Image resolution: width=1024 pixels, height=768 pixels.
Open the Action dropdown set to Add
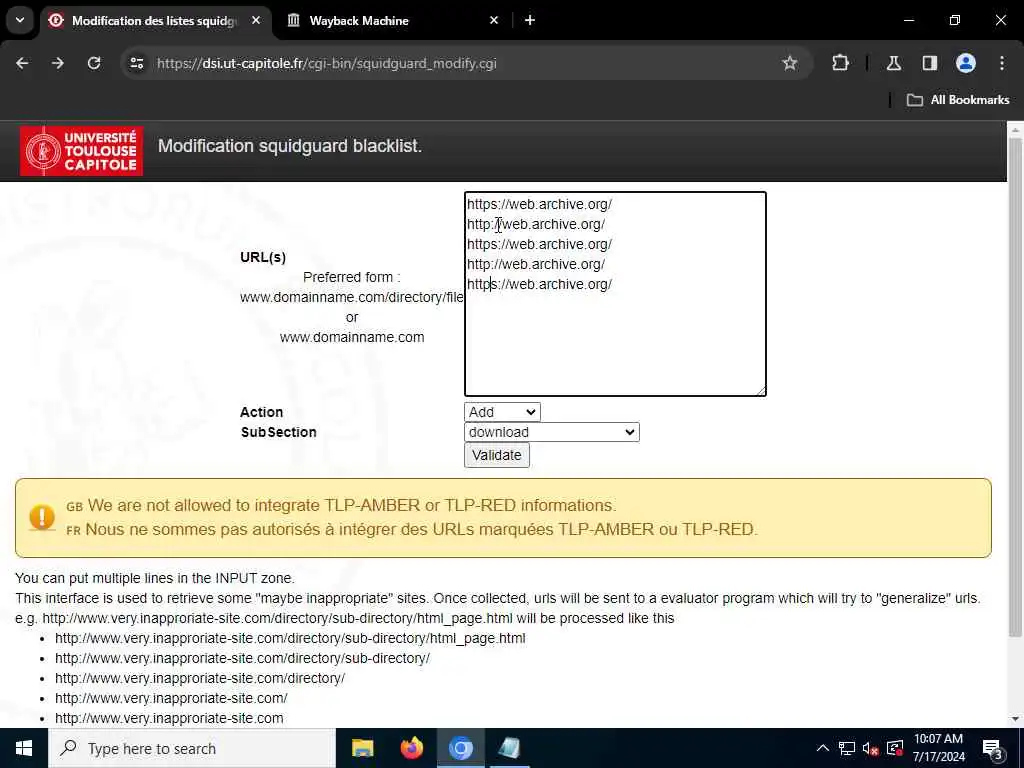point(502,412)
